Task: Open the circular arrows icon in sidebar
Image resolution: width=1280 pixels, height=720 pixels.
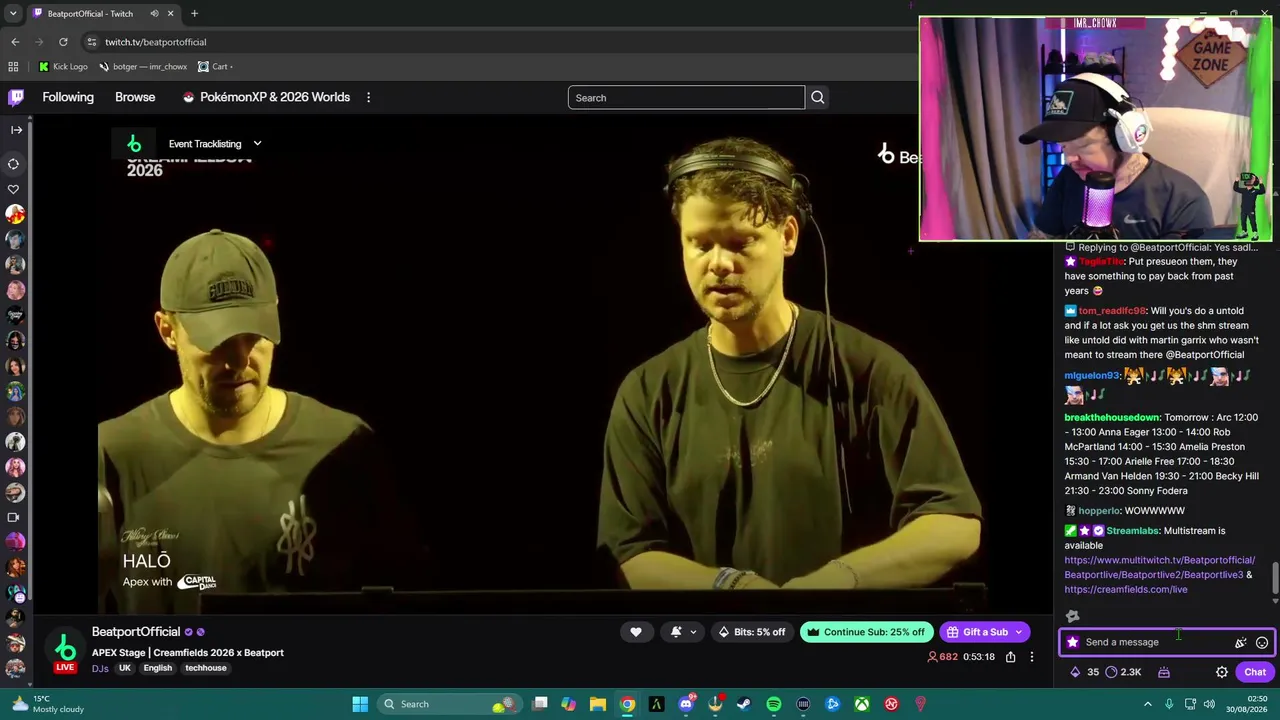Action: pos(14,164)
